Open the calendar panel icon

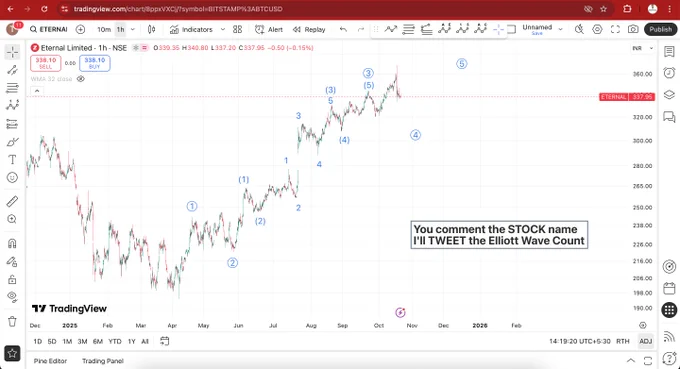coord(669,288)
